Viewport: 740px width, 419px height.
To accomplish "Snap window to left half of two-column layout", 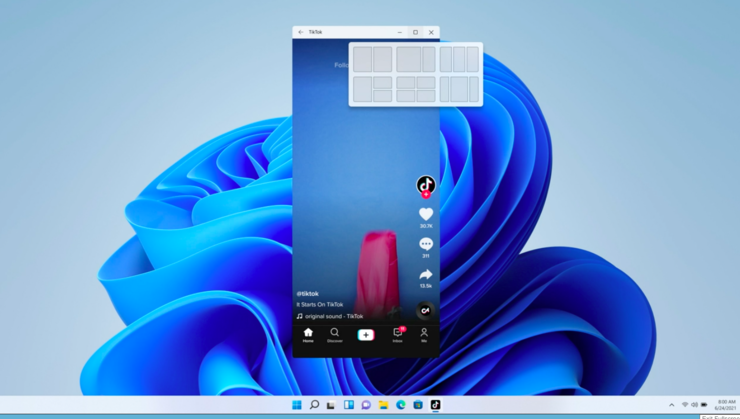I will [362, 59].
